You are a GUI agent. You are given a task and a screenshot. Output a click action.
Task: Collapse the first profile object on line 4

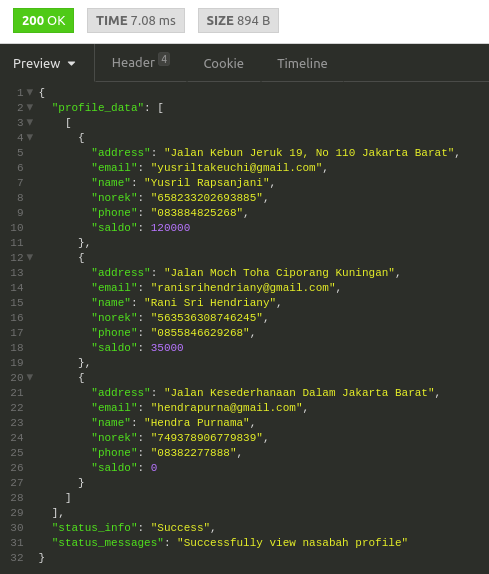click(x=30, y=137)
